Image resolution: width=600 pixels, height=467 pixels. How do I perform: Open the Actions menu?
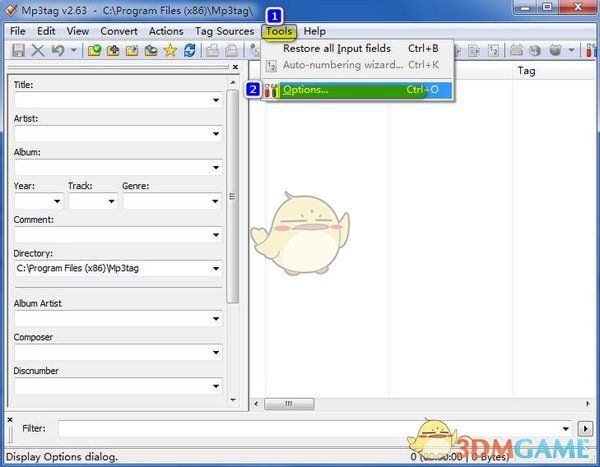point(166,31)
